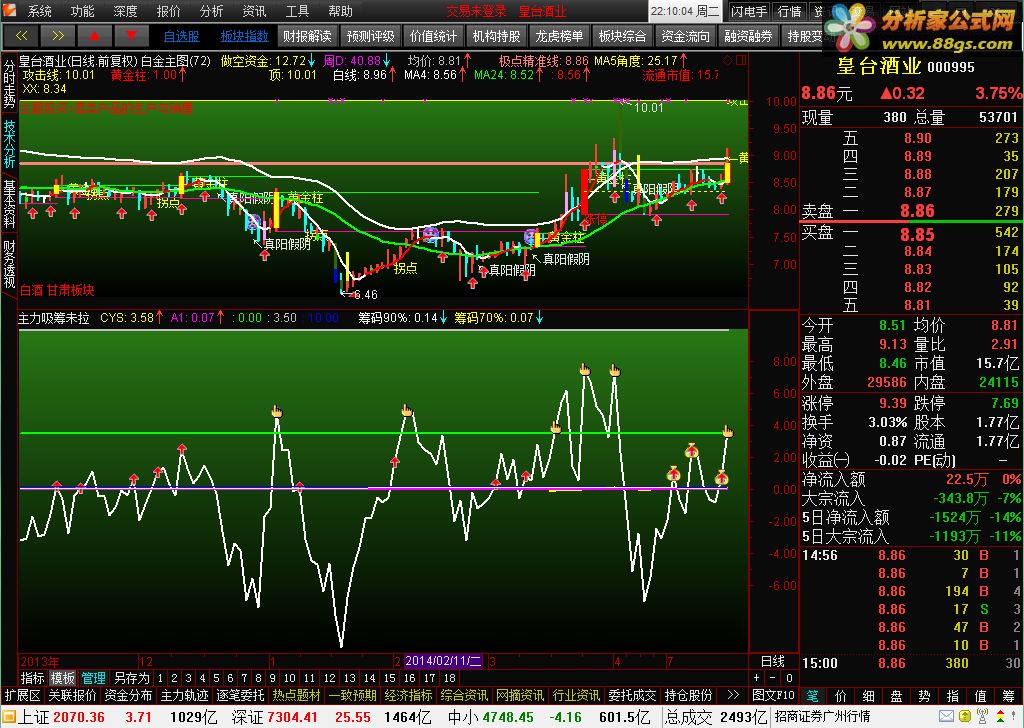Open the 资讯 menu

click(x=254, y=11)
